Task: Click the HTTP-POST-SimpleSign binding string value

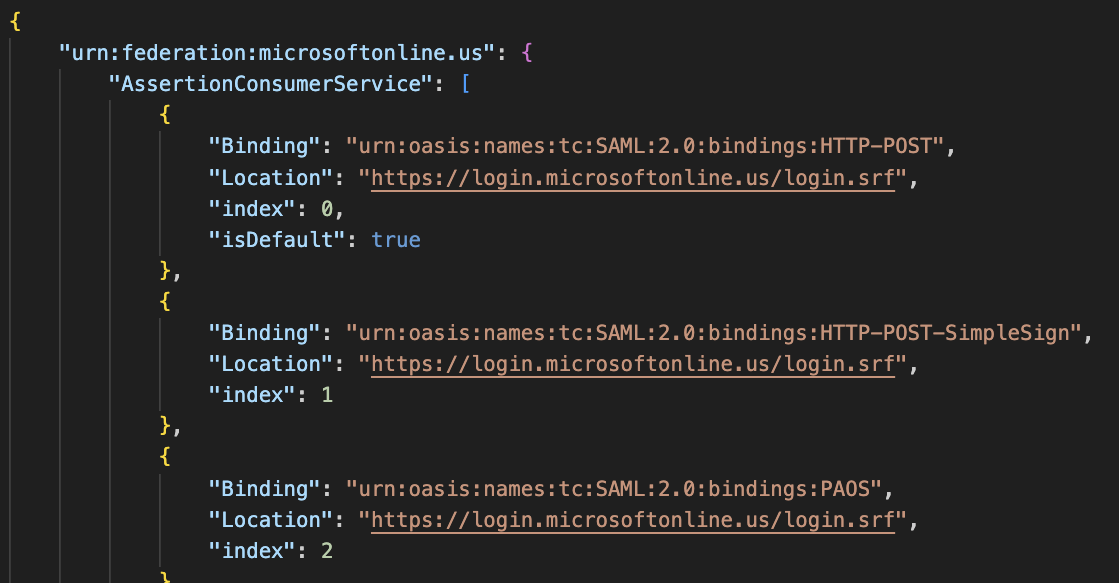Action: [x=714, y=333]
